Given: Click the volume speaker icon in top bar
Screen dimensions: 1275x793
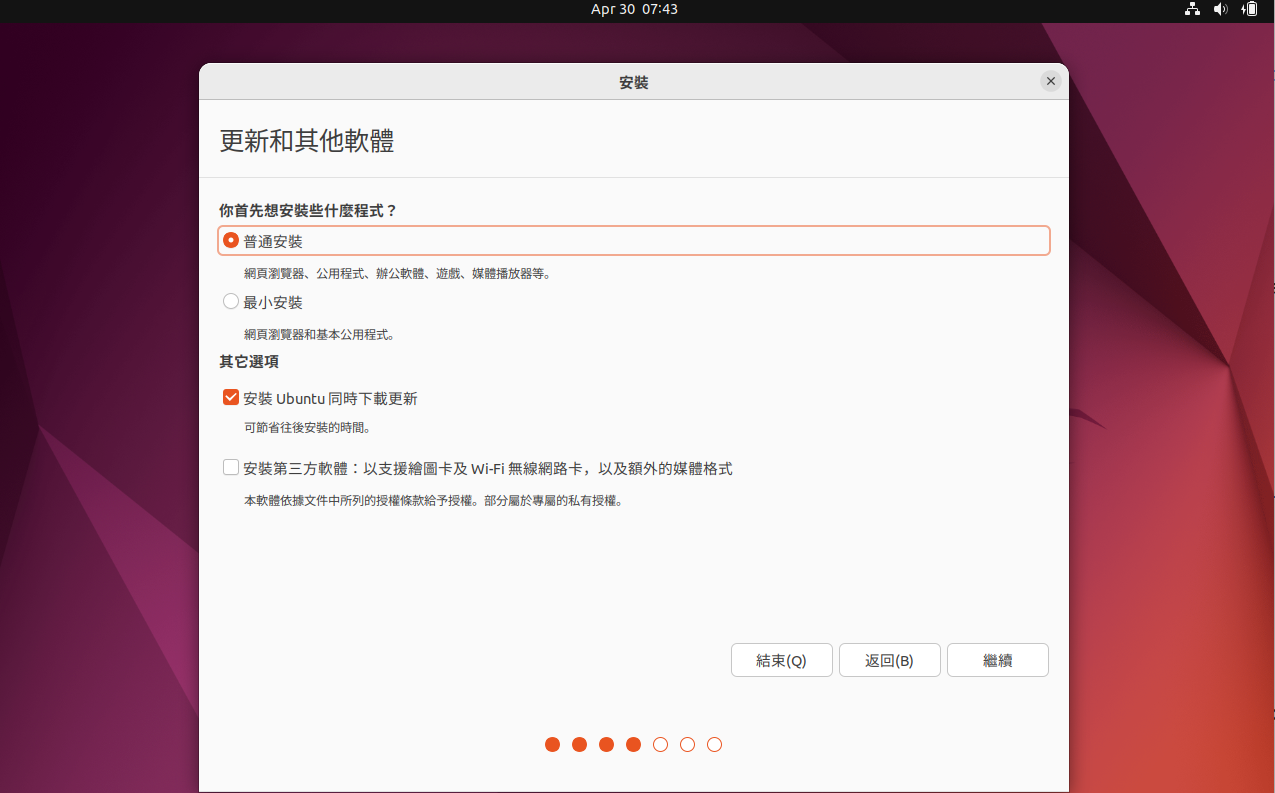Looking at the screenshot, I should [1220, 9].
